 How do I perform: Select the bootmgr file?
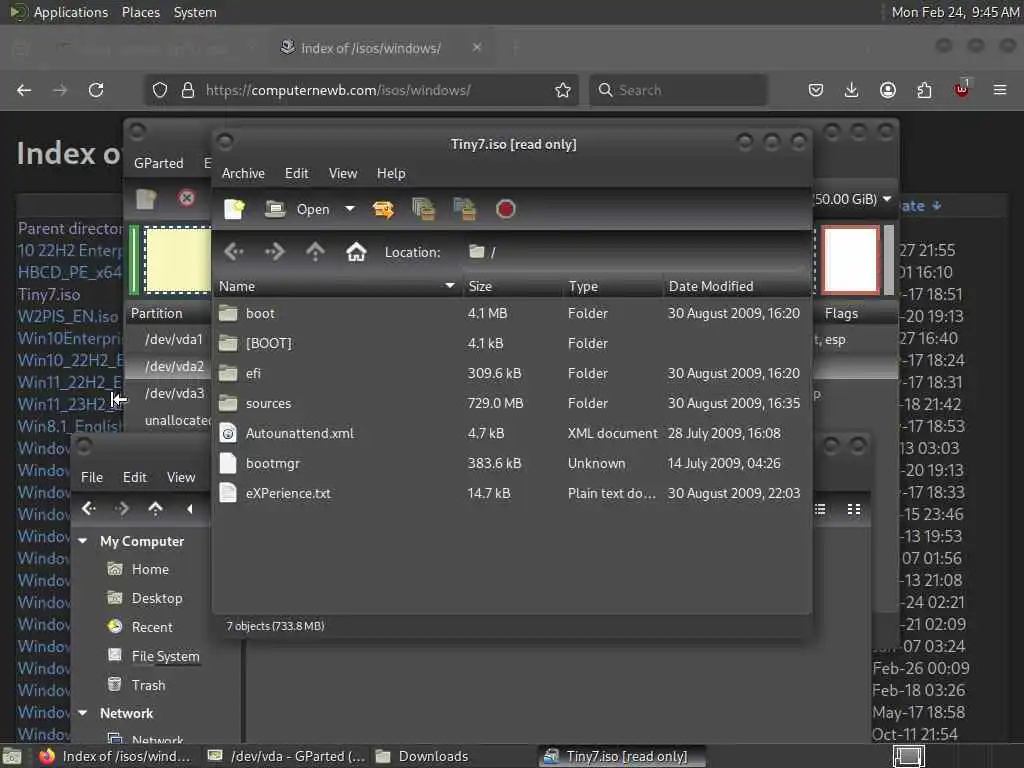tap(512, 464)
